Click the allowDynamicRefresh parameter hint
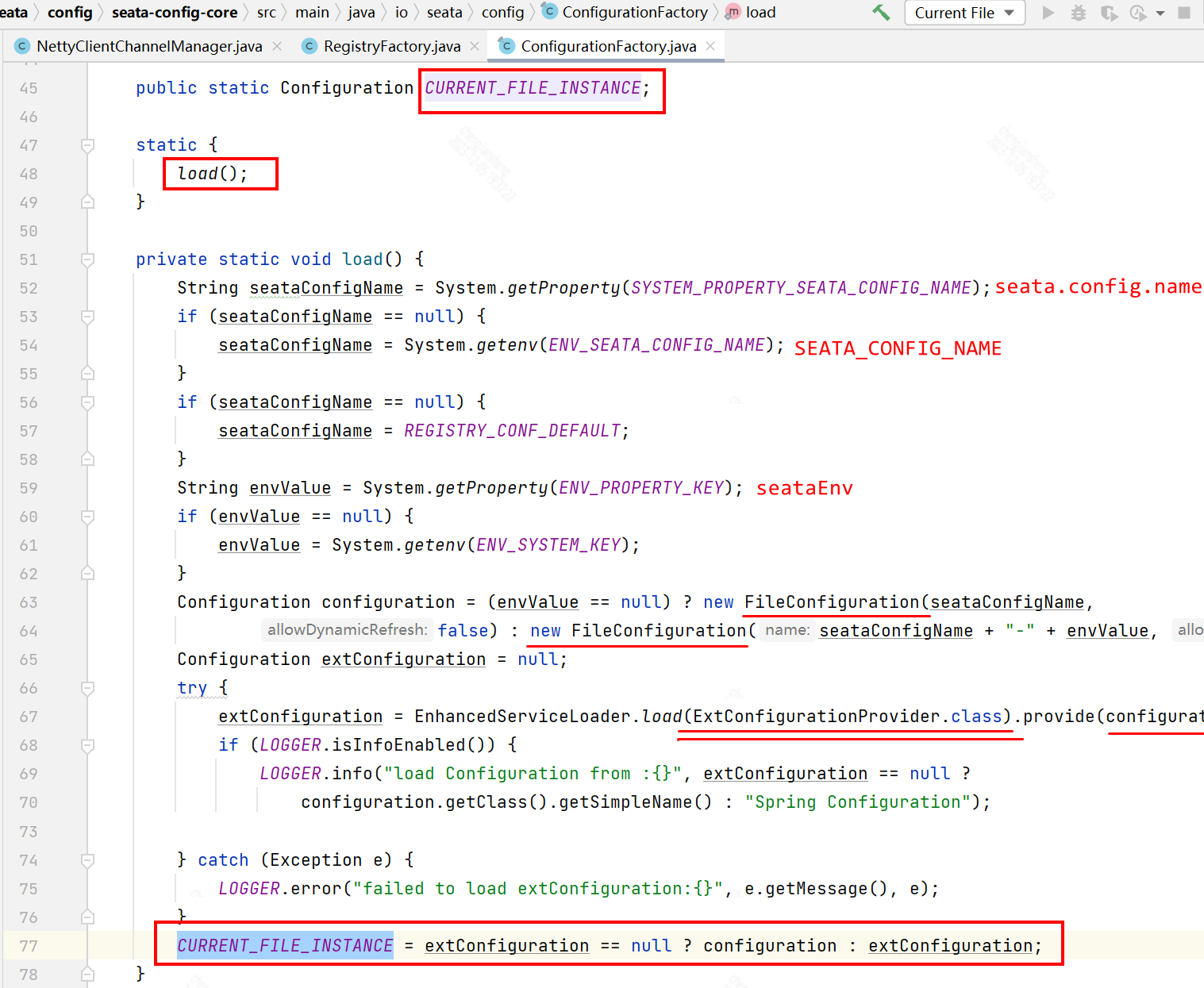The width and height of the screenshot is (1204, 988). (x=348, y=630)
